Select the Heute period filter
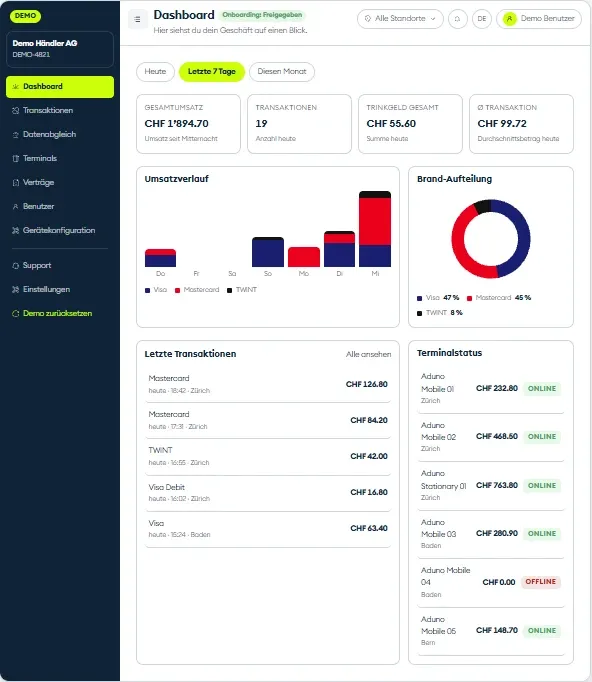The width and height of the screenshot is (592, 682). pos(155,72)
